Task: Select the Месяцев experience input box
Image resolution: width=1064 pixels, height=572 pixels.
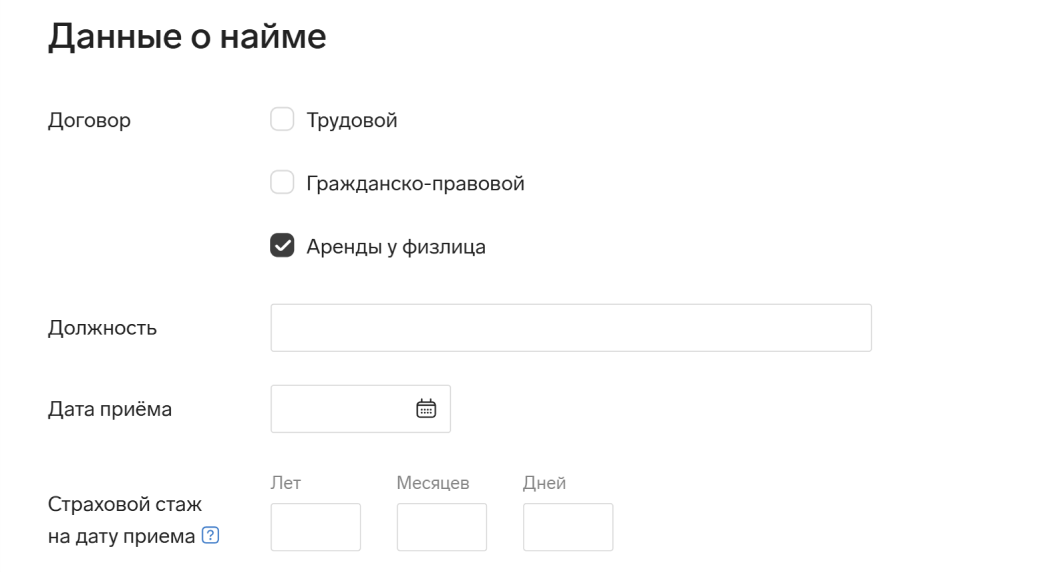Action: click(442, 527)
